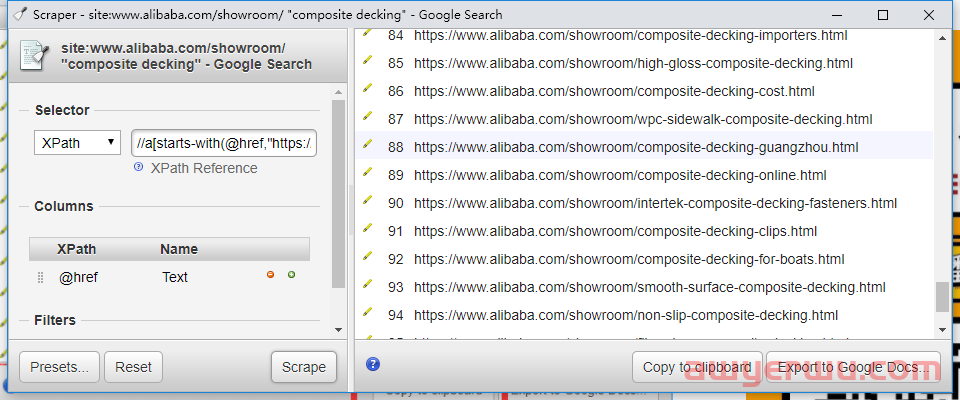The height and width of the screenshot is (400, 960).
Task: Open the XPath selector type dropdown
Action: (x=77, y=143)
